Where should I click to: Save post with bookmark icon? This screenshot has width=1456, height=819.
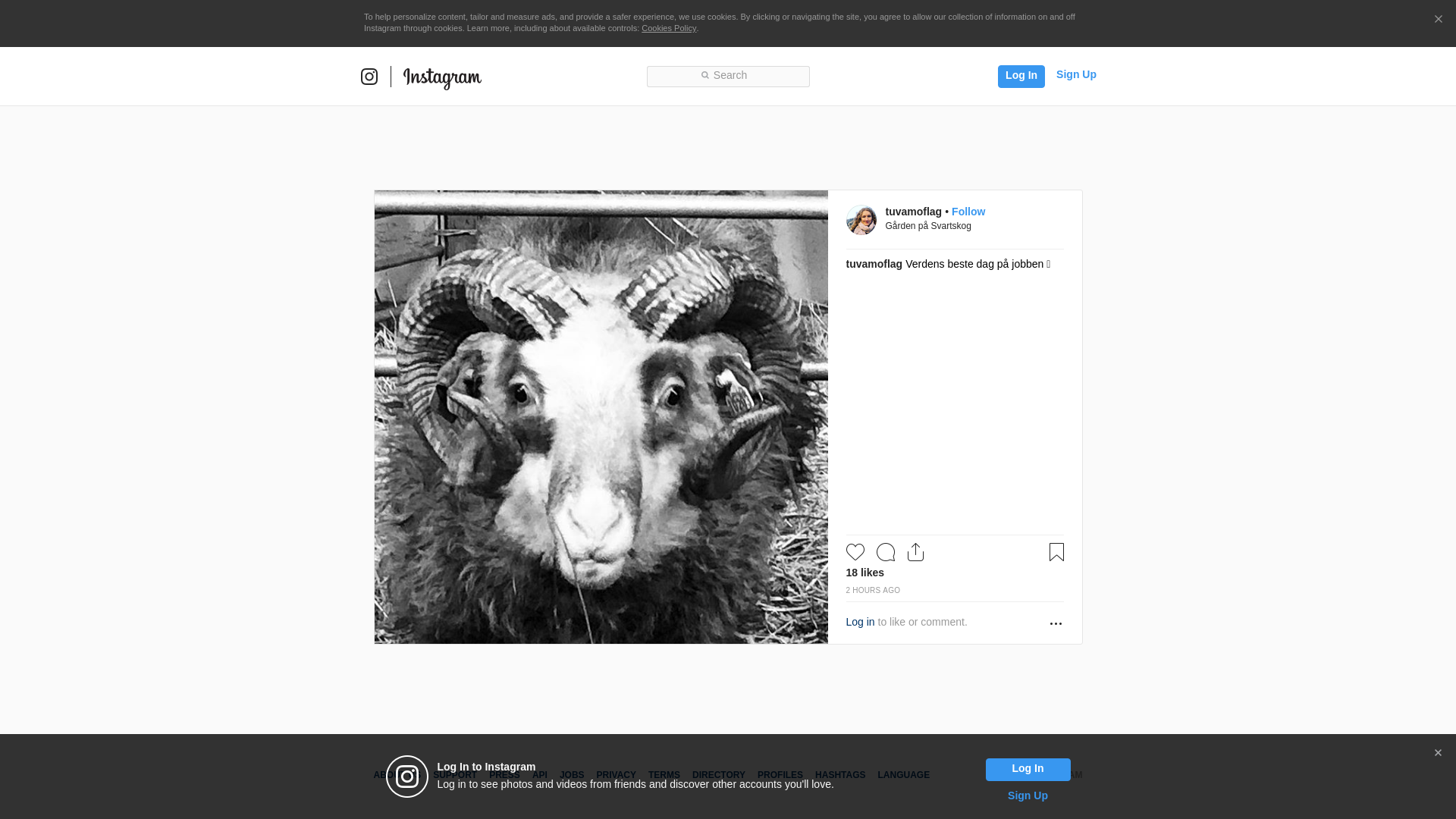coord(1056,552)
